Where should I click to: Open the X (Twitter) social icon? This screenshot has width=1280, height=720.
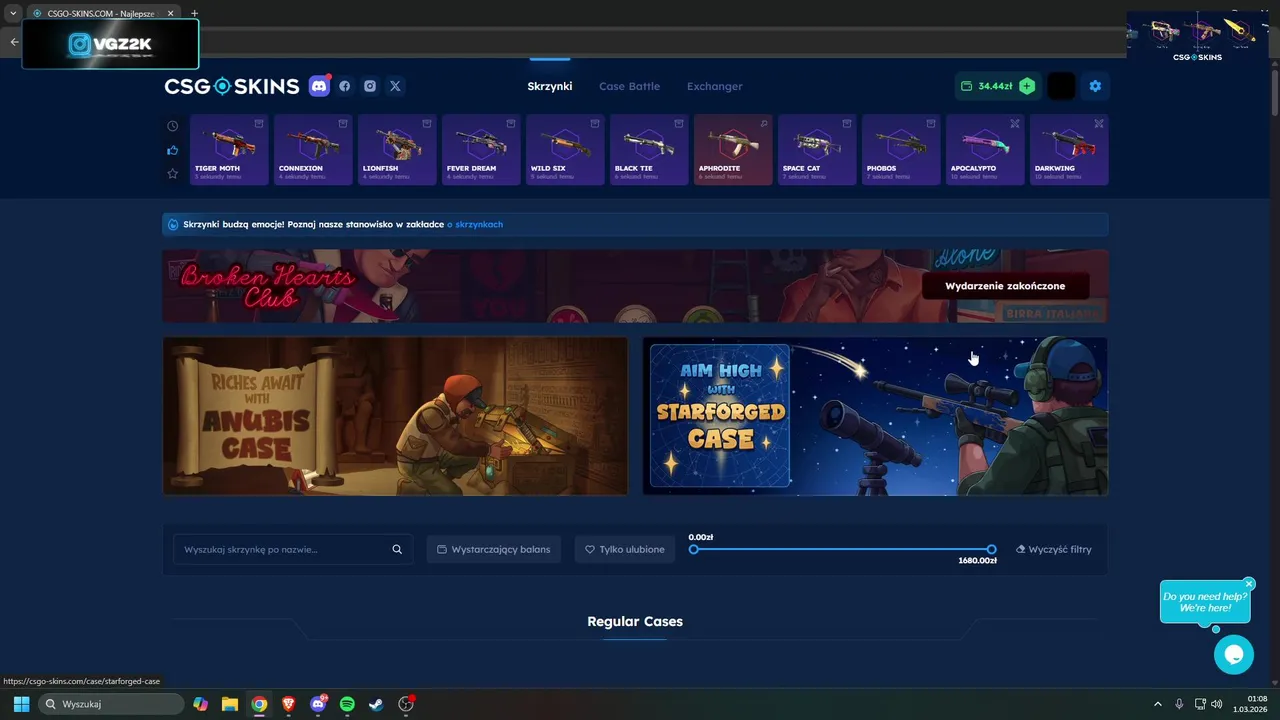[x=395, y=86]
